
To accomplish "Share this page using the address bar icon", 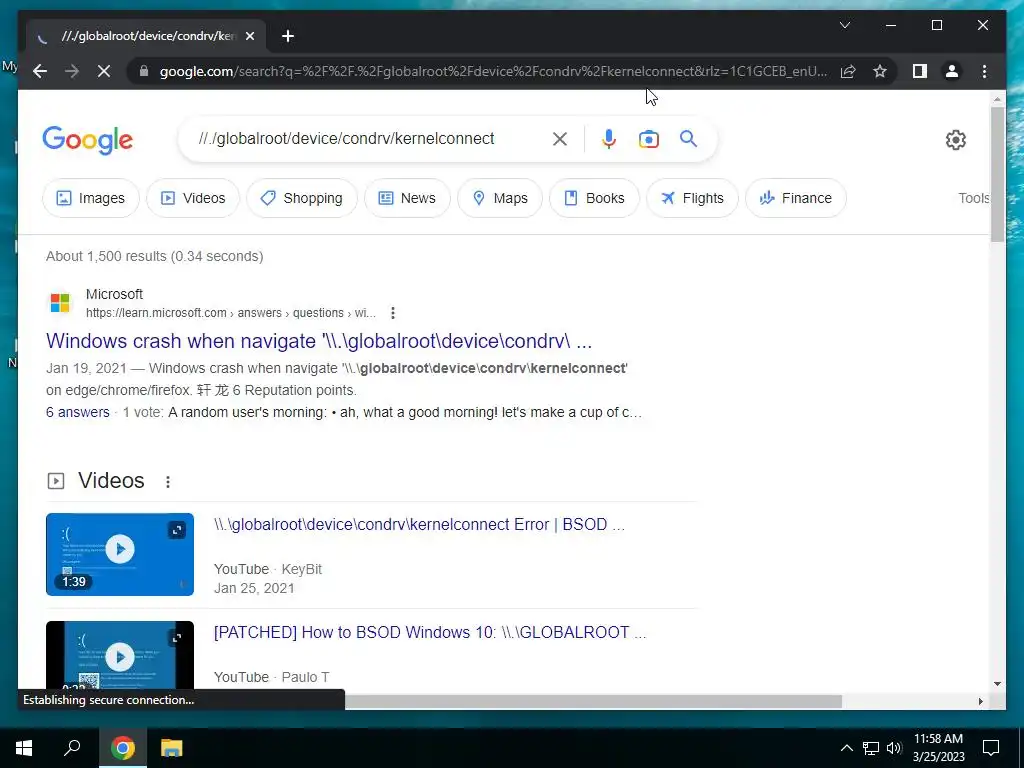I will [x=848, y=71].
